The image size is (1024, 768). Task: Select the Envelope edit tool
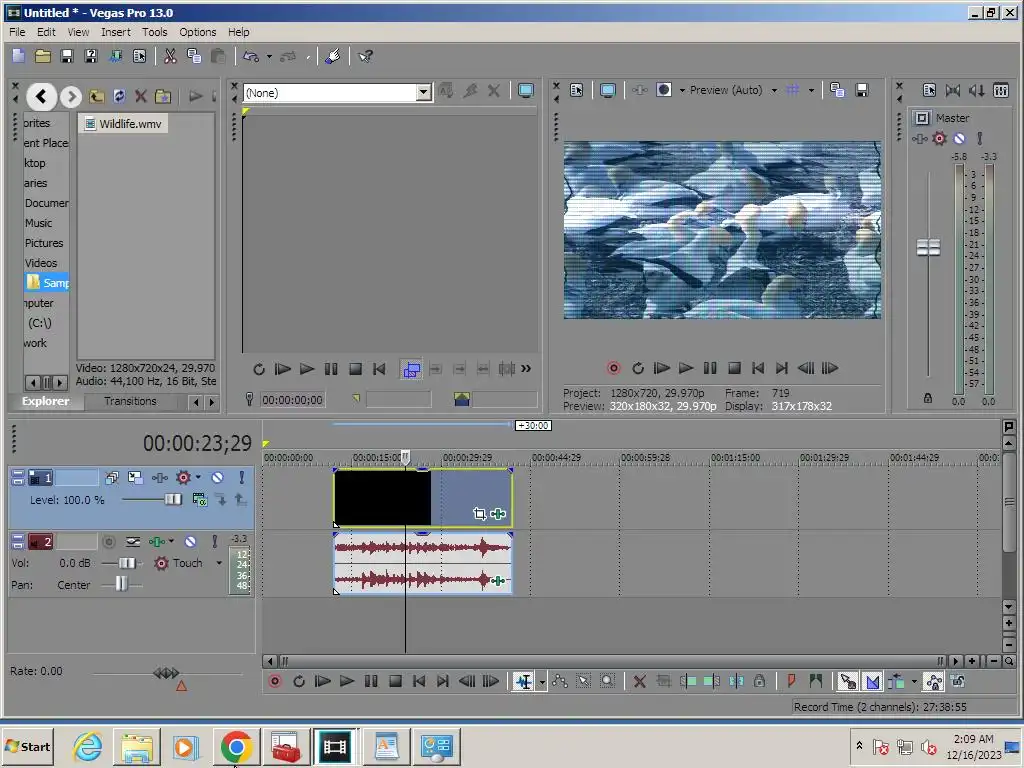(x=560, y=681)
